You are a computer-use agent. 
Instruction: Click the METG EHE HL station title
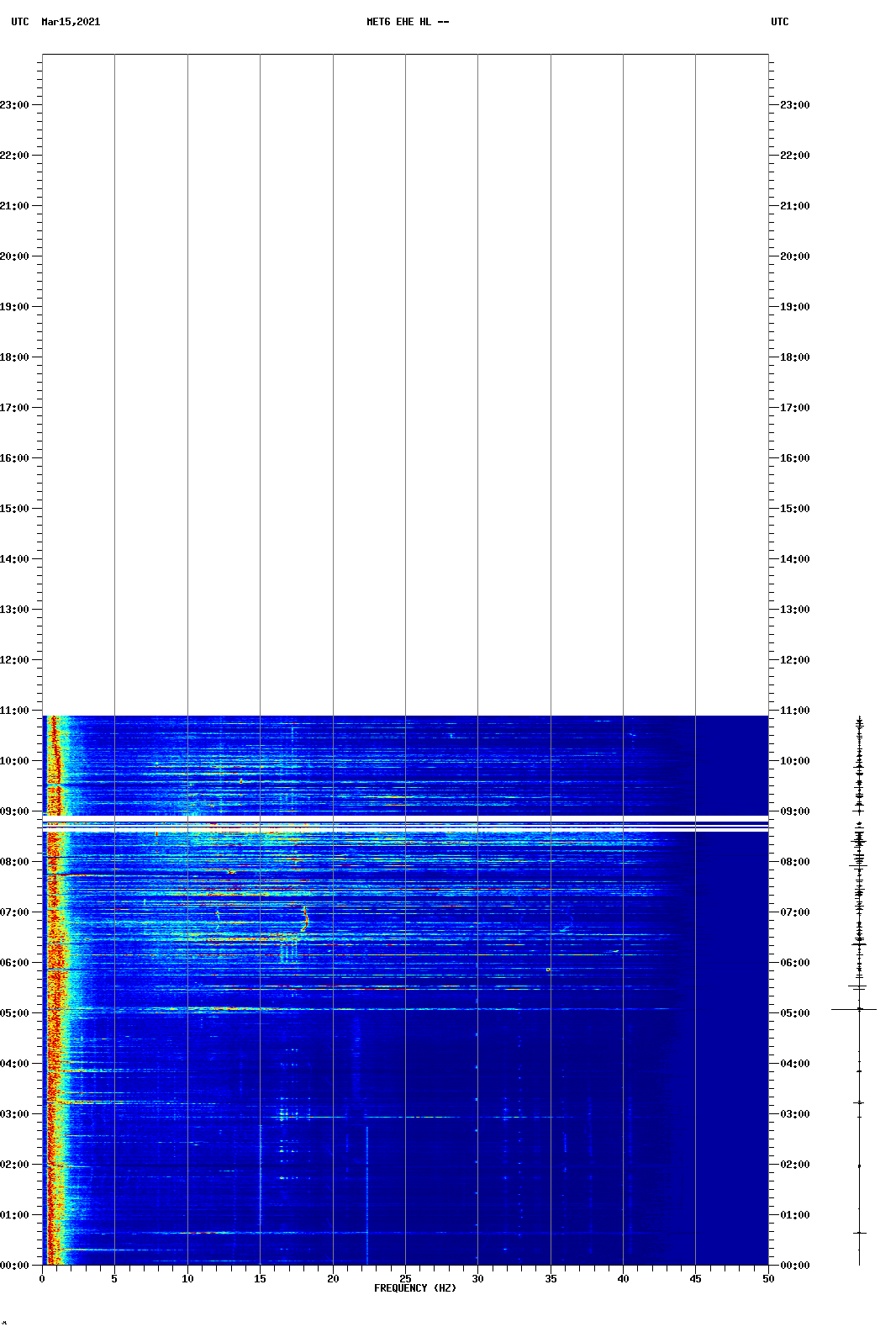[x=408, y=22]
